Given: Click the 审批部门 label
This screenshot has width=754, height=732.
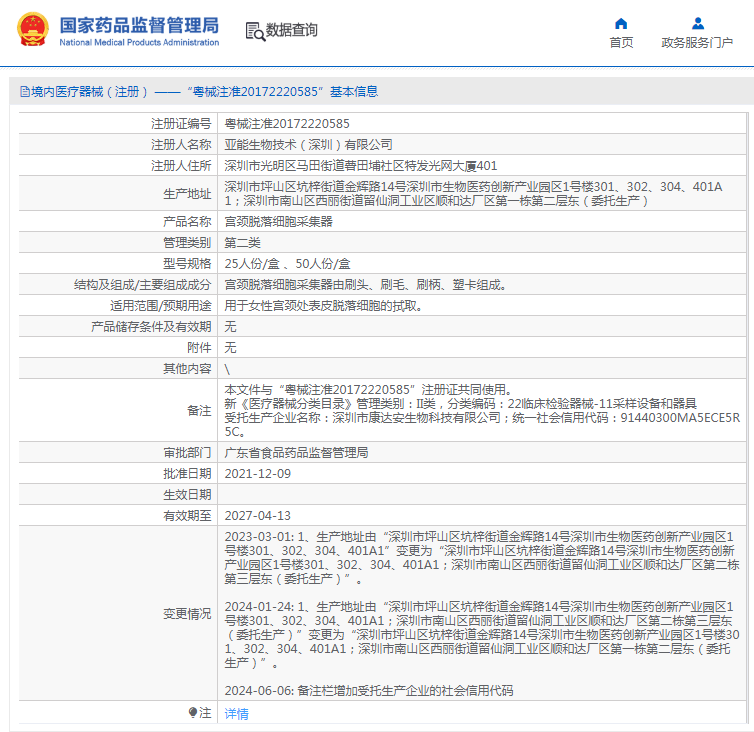Looking at the screenshot, I should tap(187, 453).
